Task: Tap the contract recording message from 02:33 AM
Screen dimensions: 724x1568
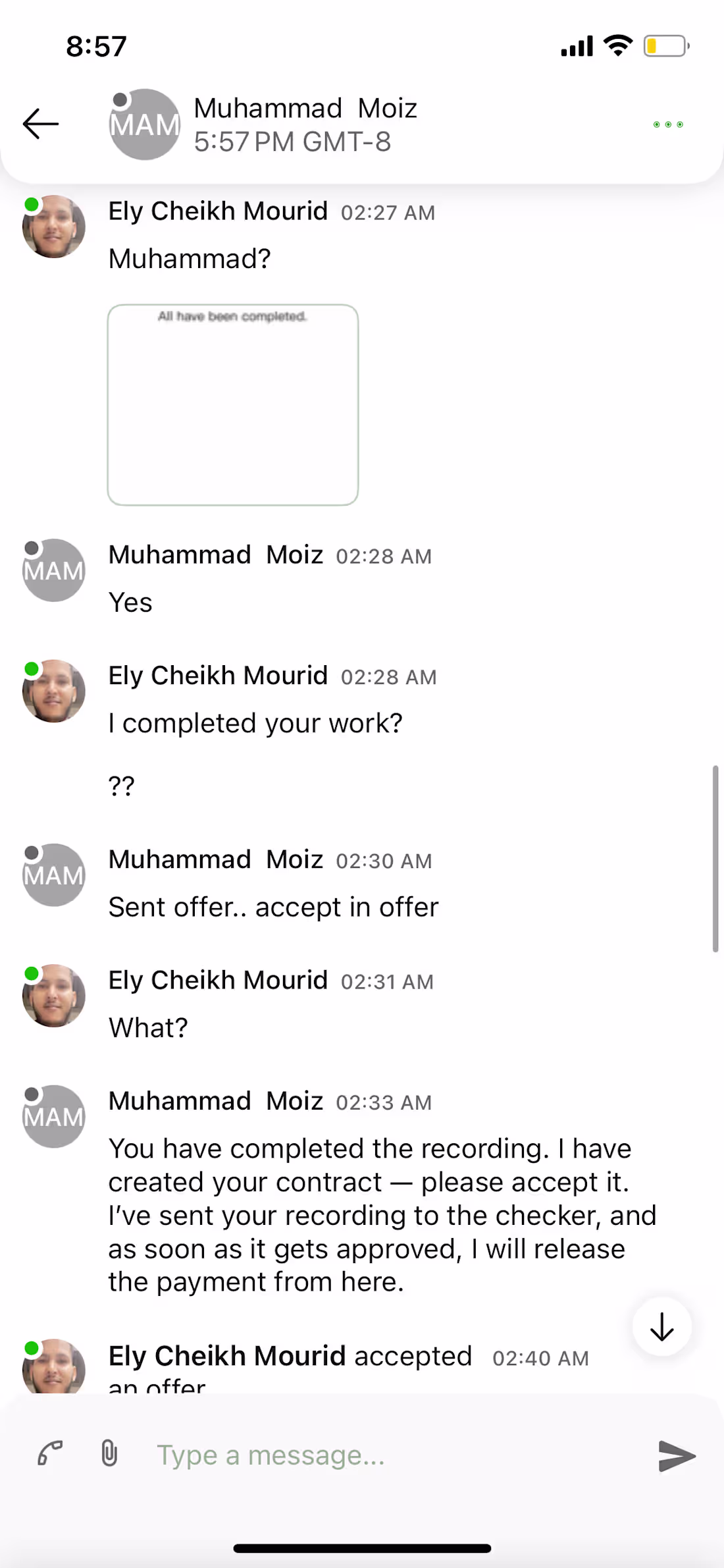Action: click(382, 1215)
